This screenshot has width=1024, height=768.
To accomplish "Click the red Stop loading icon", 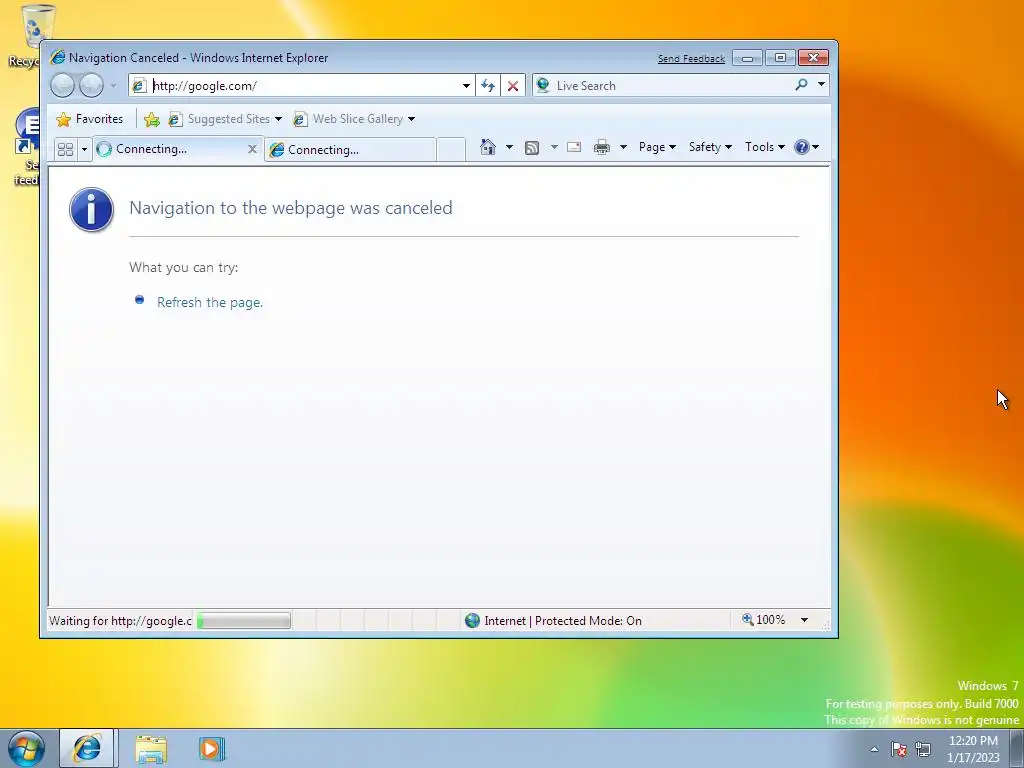I will [513, 86].
